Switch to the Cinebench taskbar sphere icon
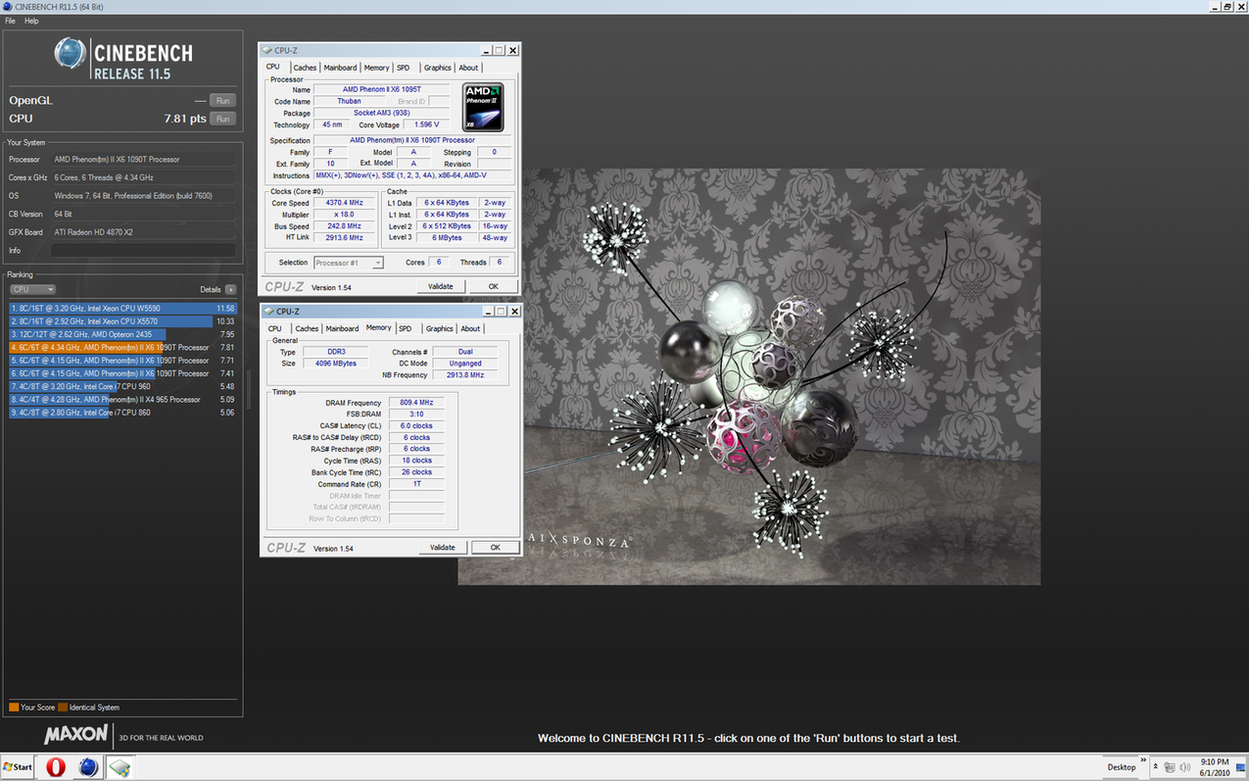 [88, 767]
